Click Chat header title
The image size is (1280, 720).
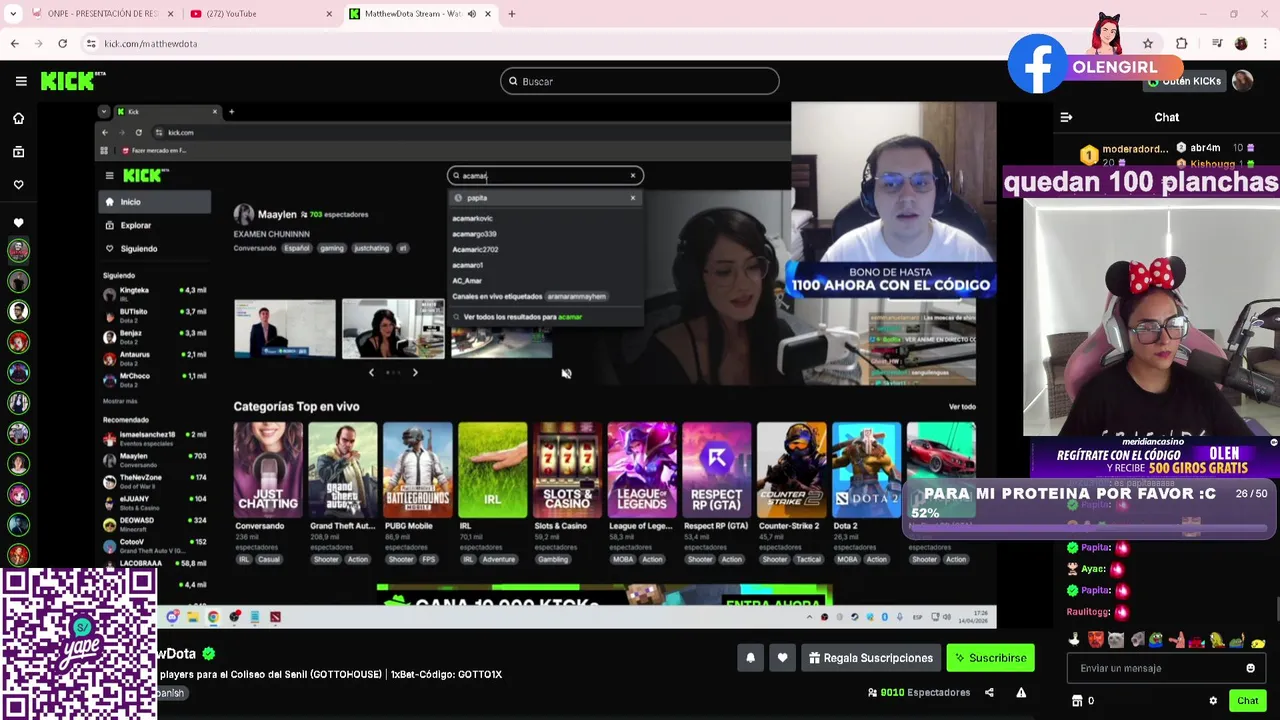[1167, 117]
